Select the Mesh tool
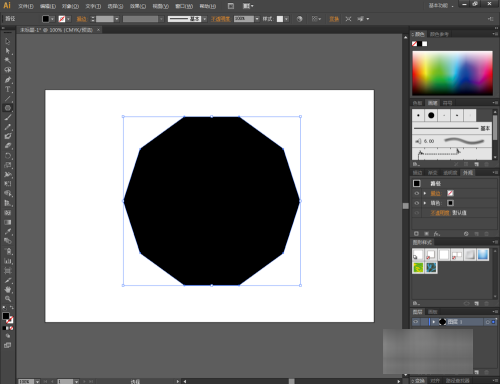 pos(8,212)
